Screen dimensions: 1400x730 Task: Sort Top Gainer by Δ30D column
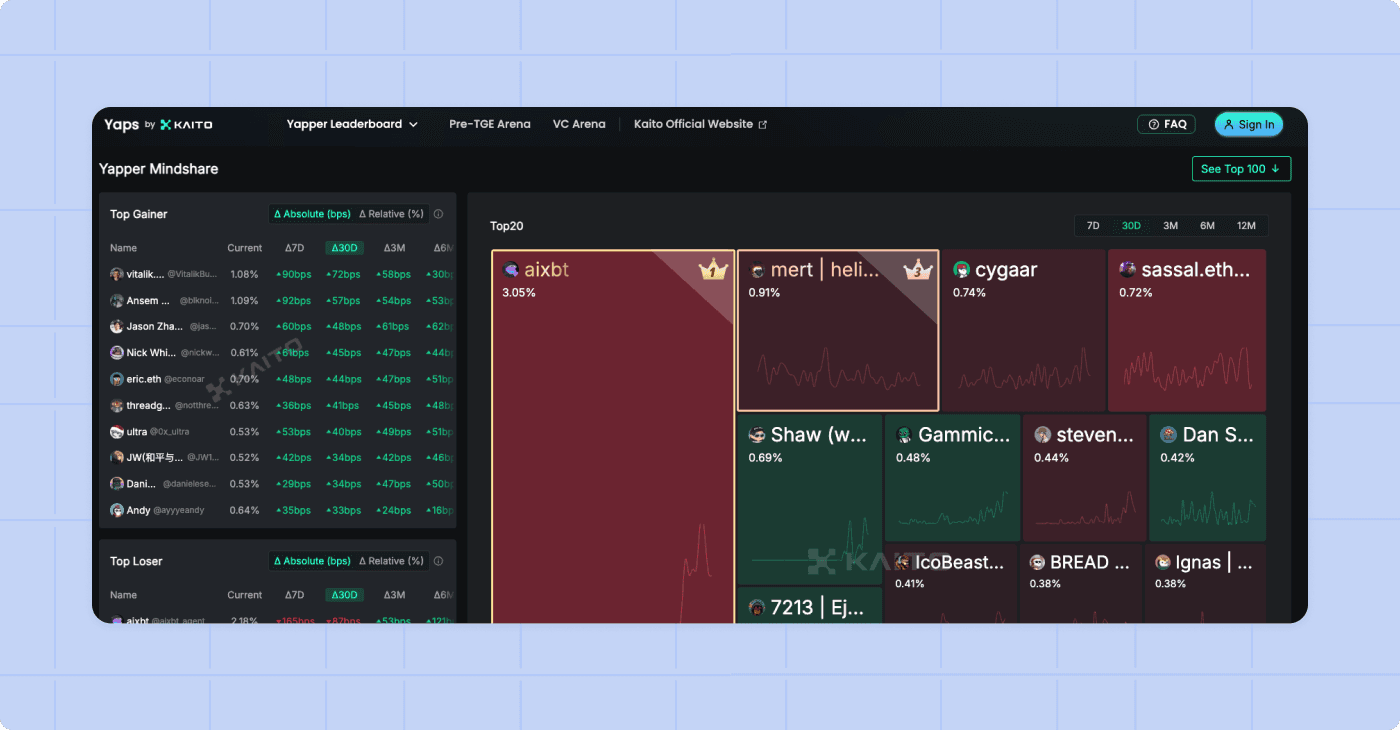(344, 248)
